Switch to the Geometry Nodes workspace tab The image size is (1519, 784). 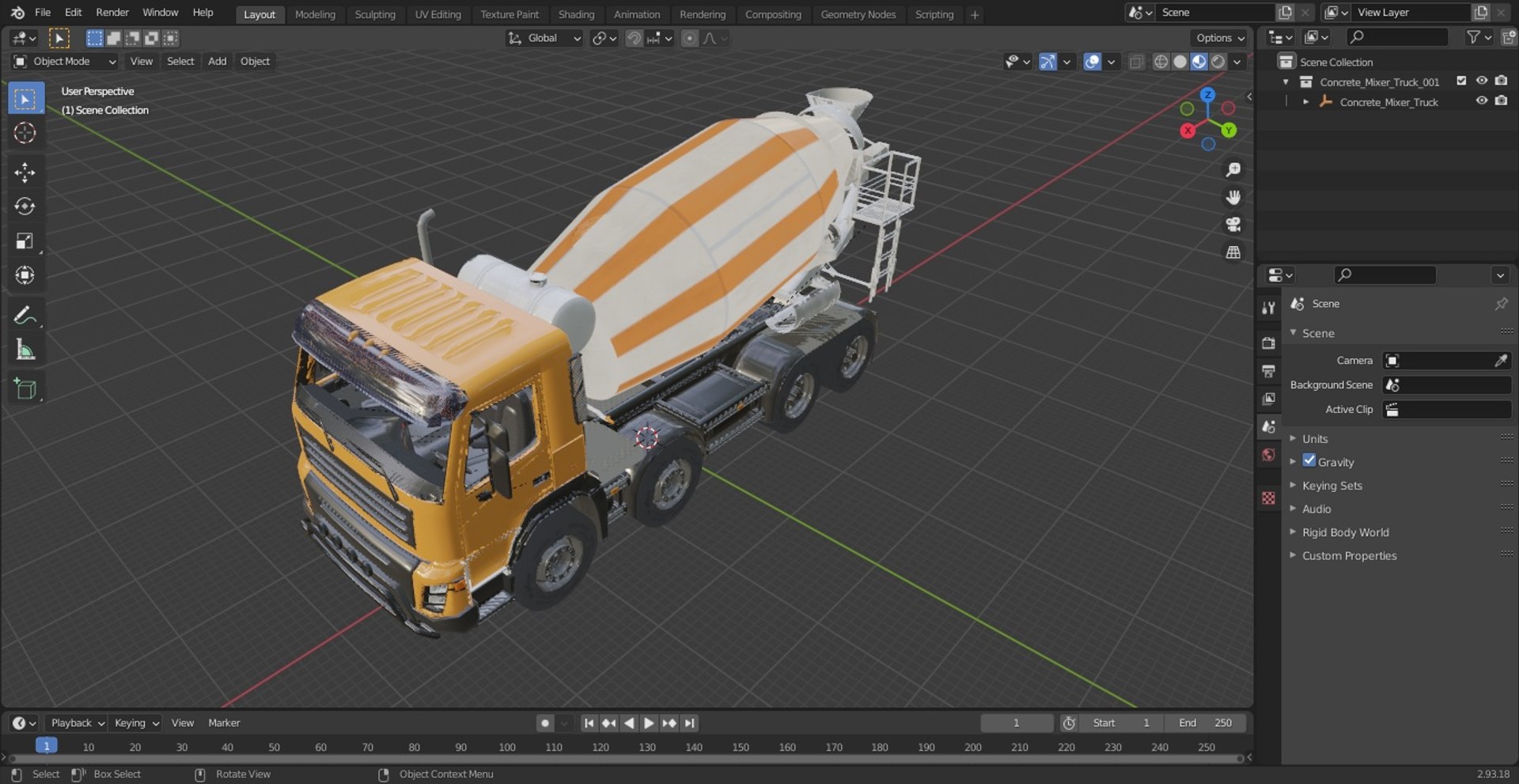pyautogui.click(x=858, y=14)
